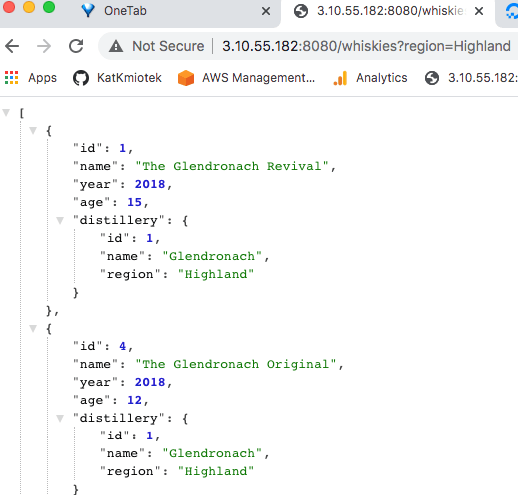Click the Not Secure warning icon
Screen dimensions: 518x495
coord(116,46)
